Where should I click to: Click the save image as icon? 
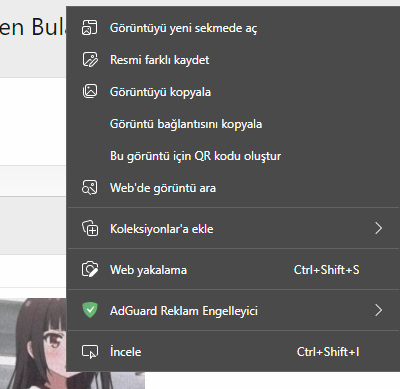pos(90,60)
